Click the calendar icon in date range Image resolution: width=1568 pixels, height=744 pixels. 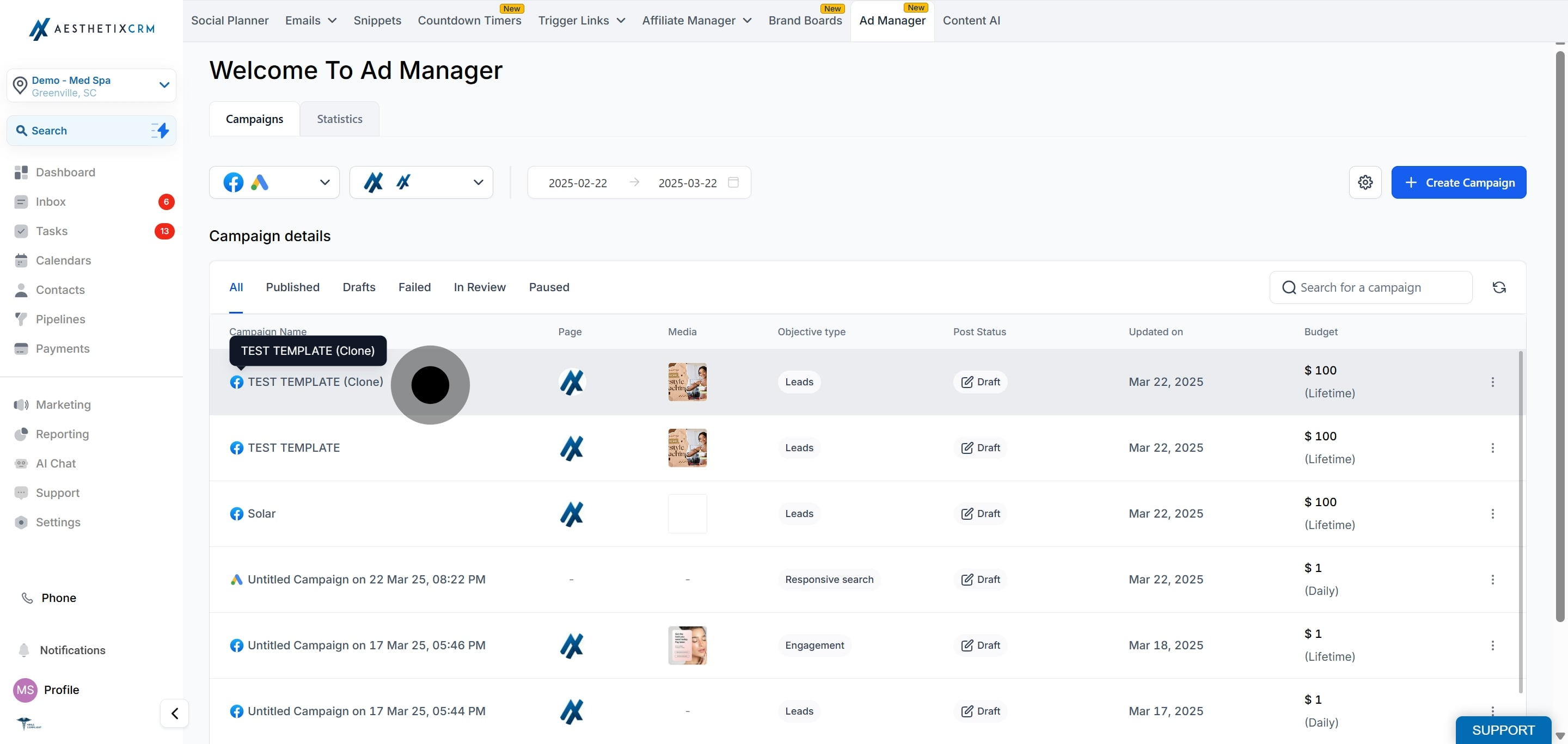733,182
